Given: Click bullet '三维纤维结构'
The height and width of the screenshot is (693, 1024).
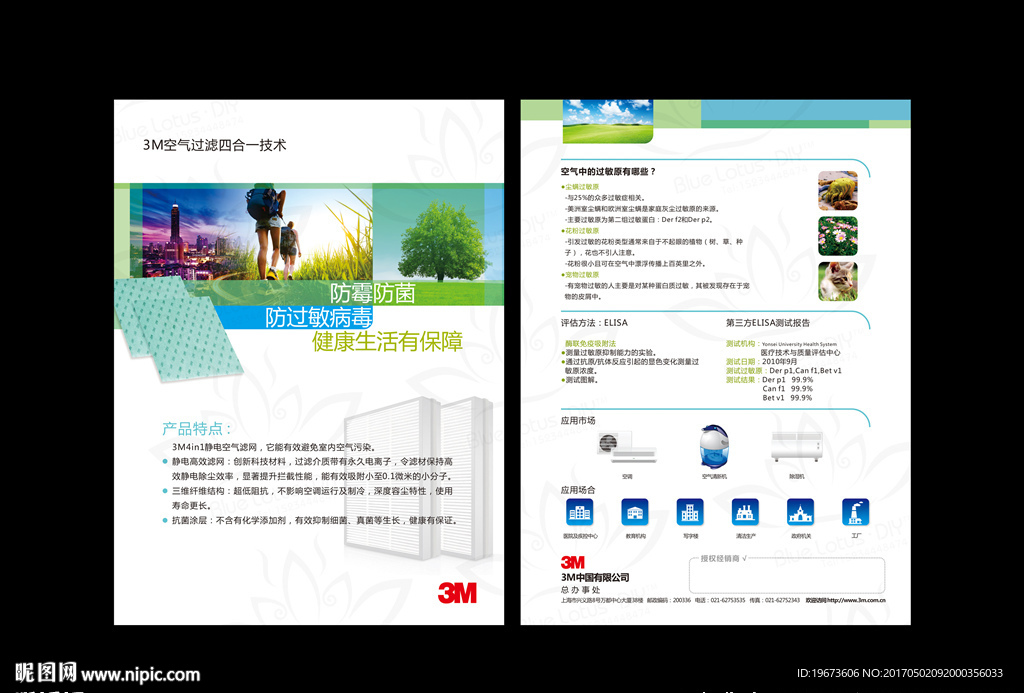Looking at the screenshot, I should pyautogui.click(x=198, y=491).
